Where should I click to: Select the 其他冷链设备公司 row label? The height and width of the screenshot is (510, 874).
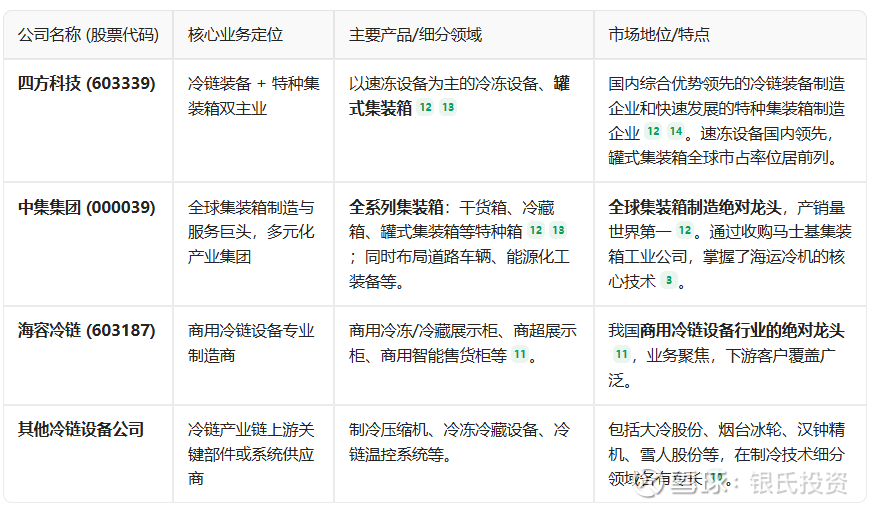click(x=81, y=429)
